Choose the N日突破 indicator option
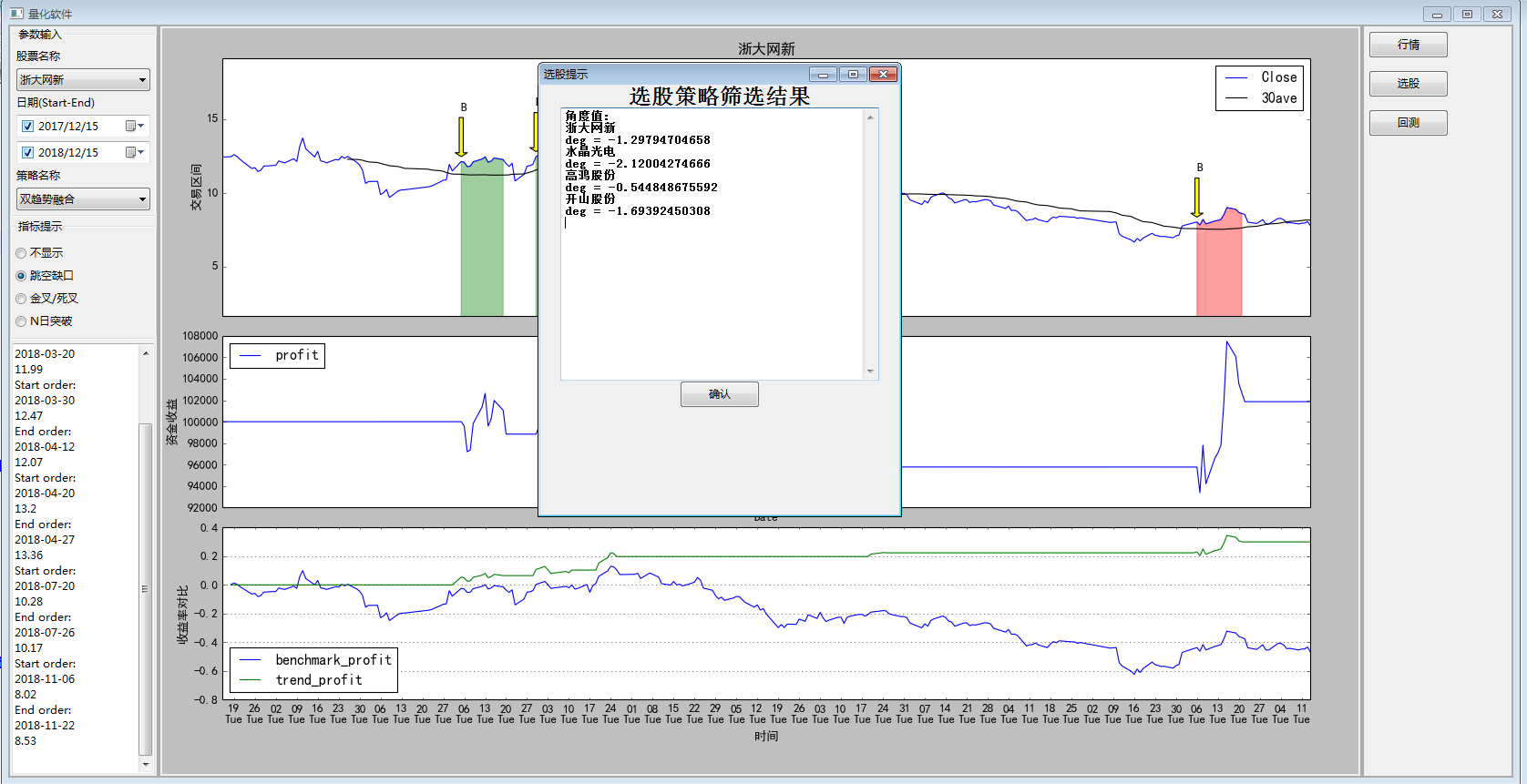 coord(21,321)
